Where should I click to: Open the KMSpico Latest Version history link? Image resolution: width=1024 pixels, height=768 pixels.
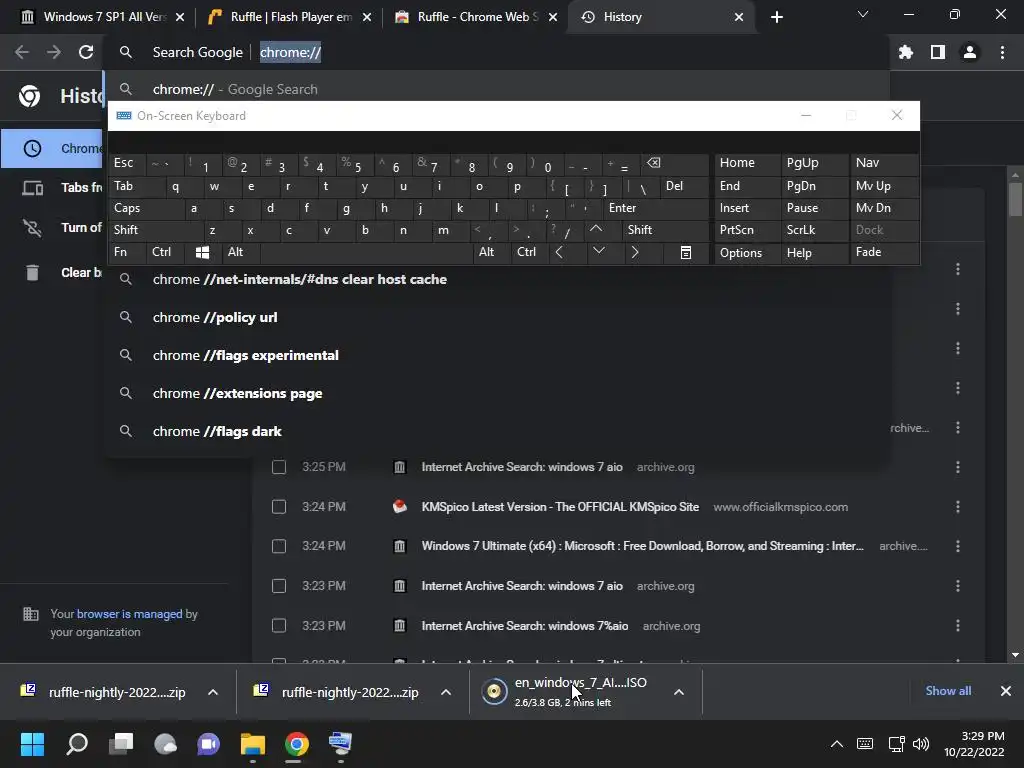point(560,507)
